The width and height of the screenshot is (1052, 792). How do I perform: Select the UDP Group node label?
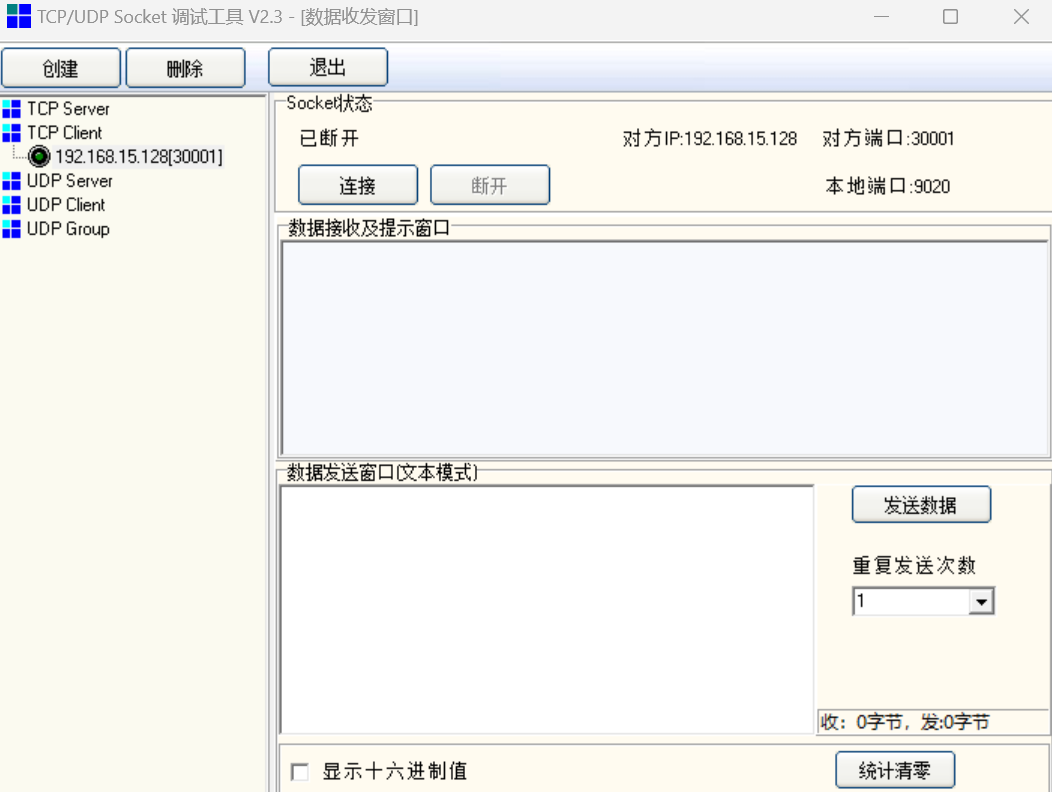tap(68, 229)
